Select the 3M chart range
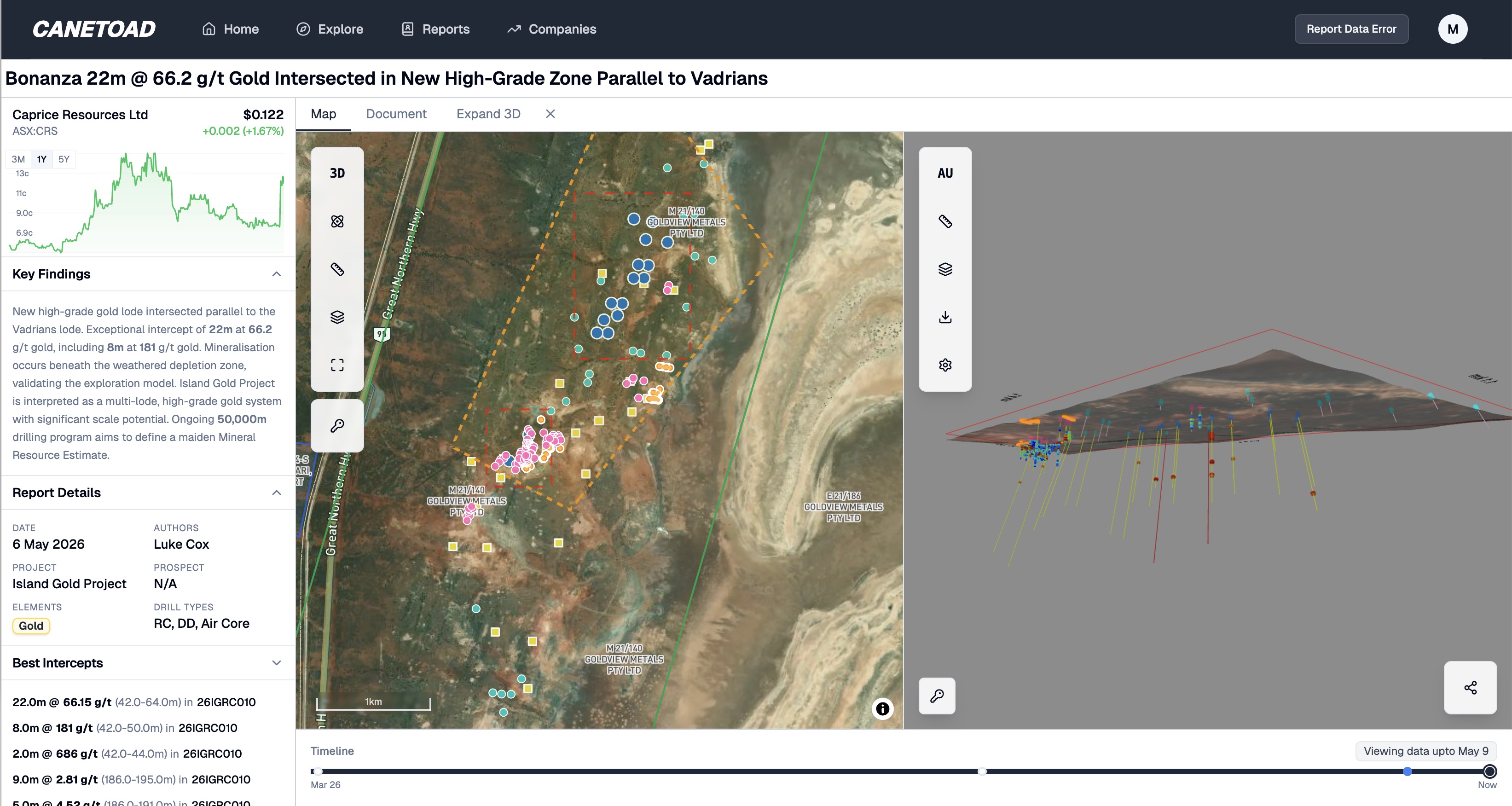1512x806 pixels. [x=18, y=159]
